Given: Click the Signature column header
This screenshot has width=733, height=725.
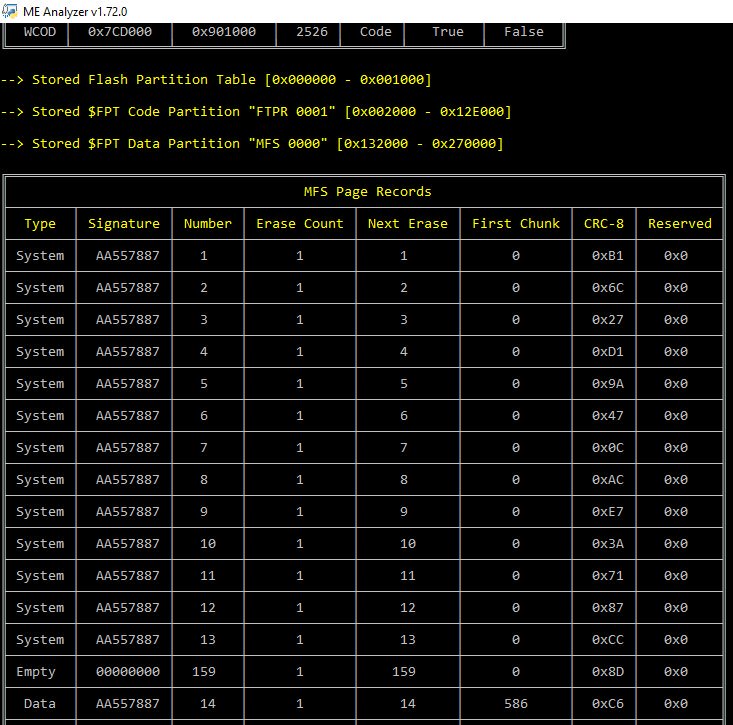Looking at the screenshot, I should click(123, 224).
